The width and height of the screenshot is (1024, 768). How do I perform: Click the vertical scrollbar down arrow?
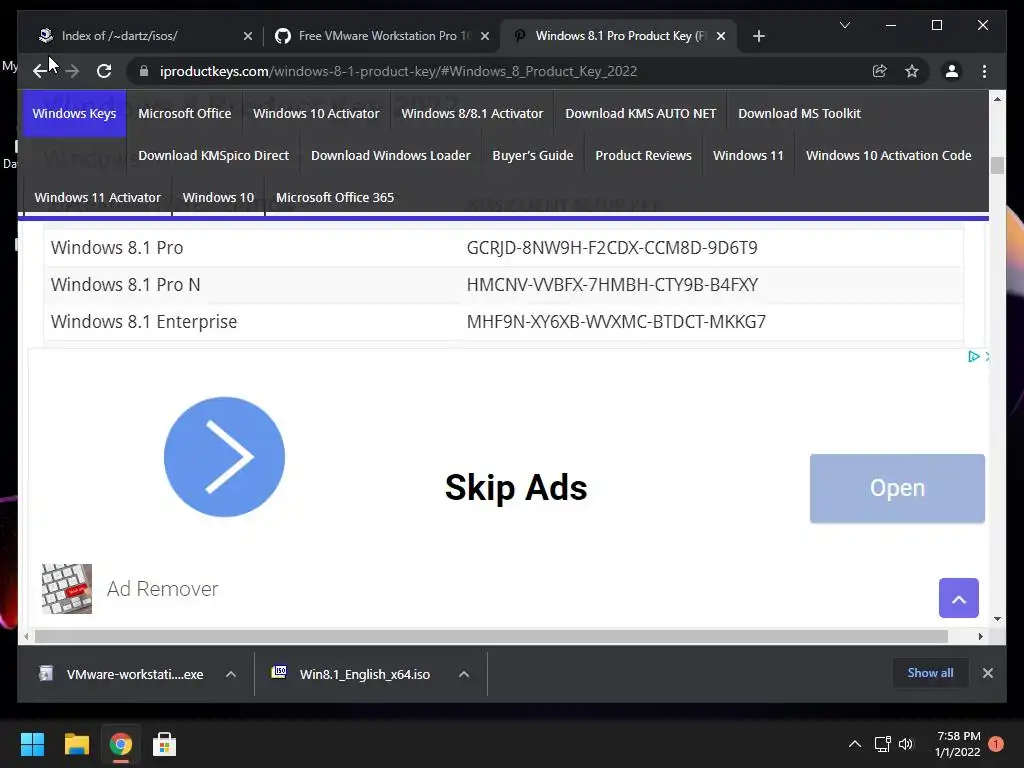tap(997, 619)
